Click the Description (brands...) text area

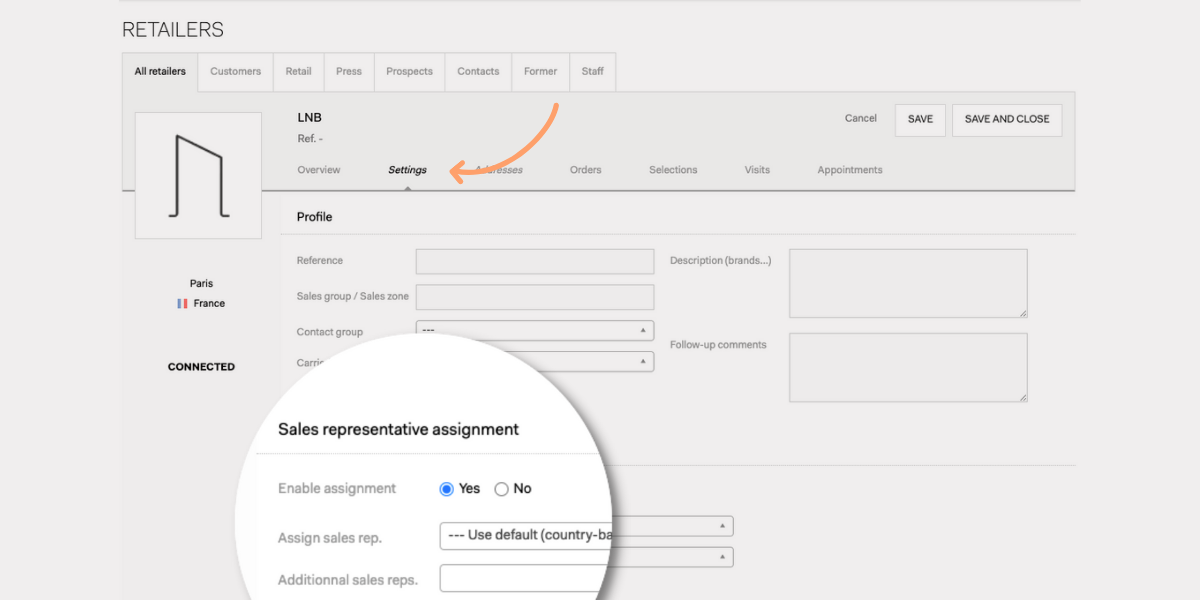click(x=907, y=283)
